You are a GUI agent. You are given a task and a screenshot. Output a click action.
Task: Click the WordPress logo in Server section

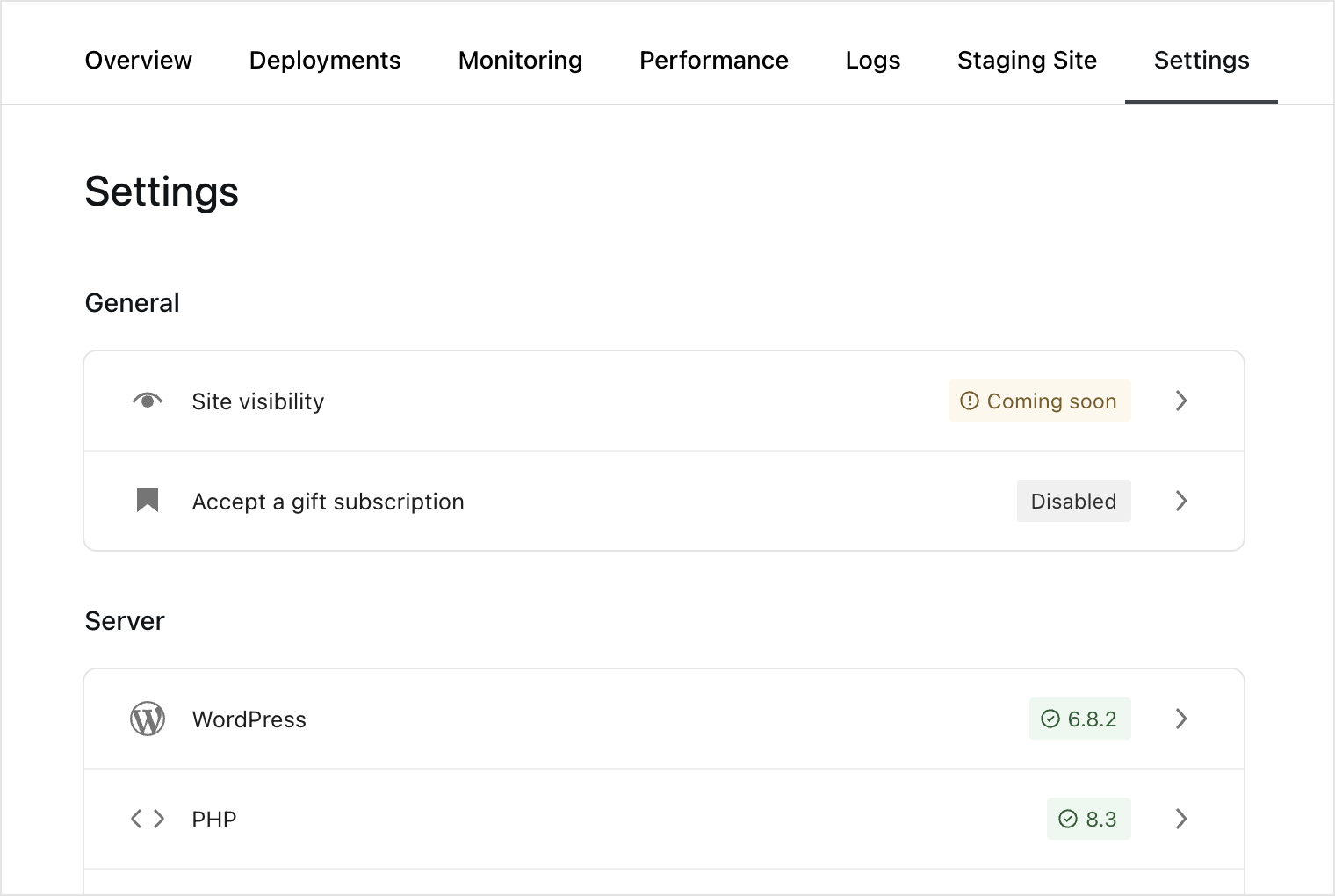click(x=147, y=719)
